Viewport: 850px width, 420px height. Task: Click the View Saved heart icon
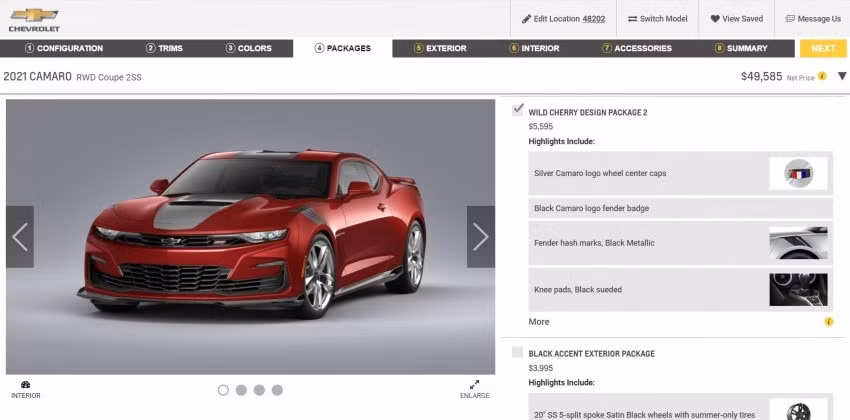click(x=715, y=19)
